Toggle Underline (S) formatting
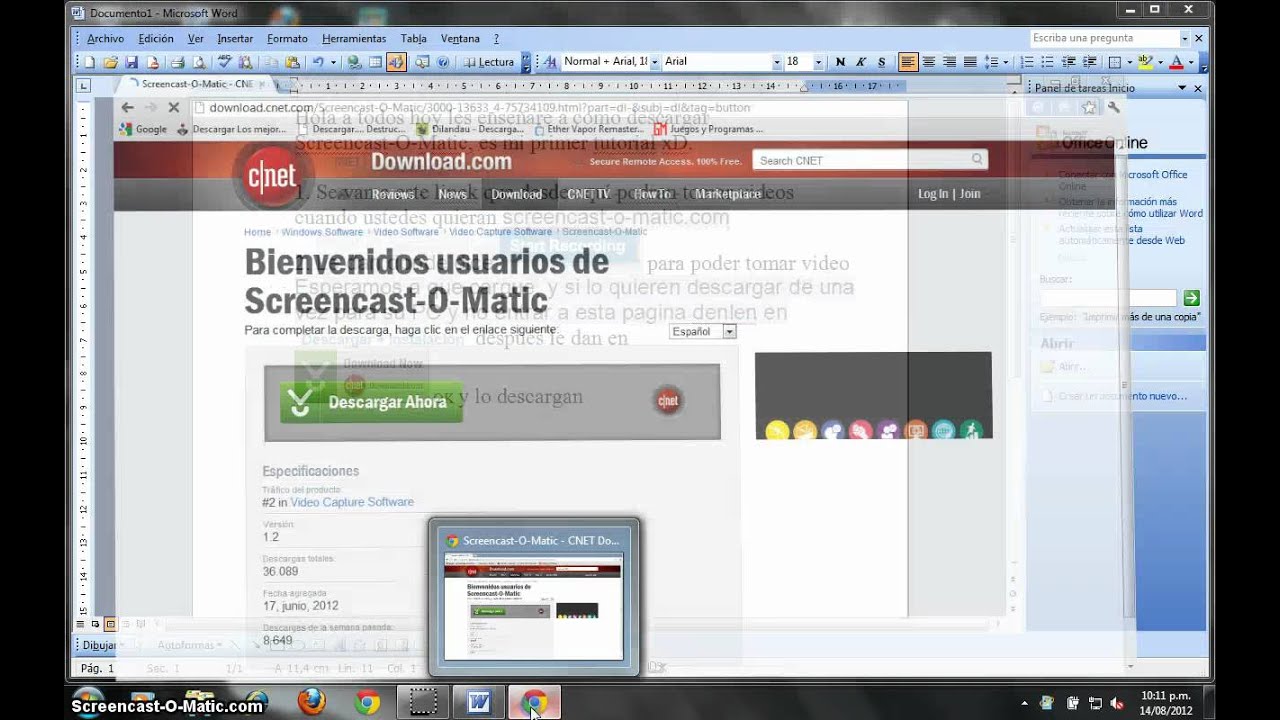Screen dimensions: 1280x720 (882, 62)
